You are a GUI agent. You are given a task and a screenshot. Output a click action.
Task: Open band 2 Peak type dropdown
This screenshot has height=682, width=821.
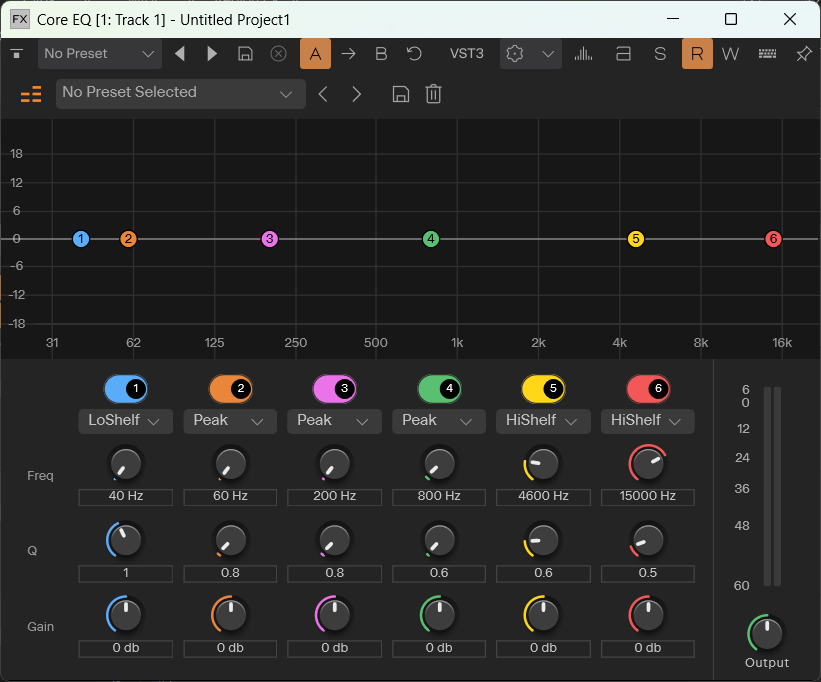(x=230, y=421)
